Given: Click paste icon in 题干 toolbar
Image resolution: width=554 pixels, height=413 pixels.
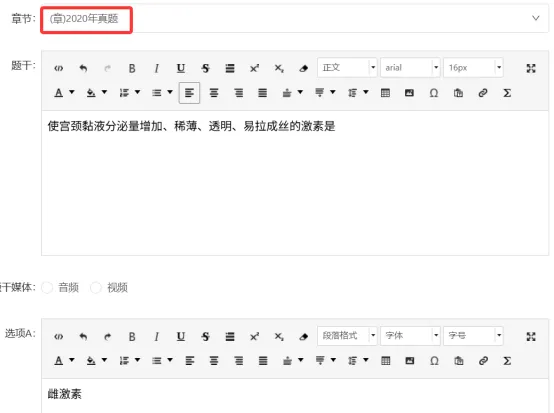Looking at the screenshot, I should [458, 93].
